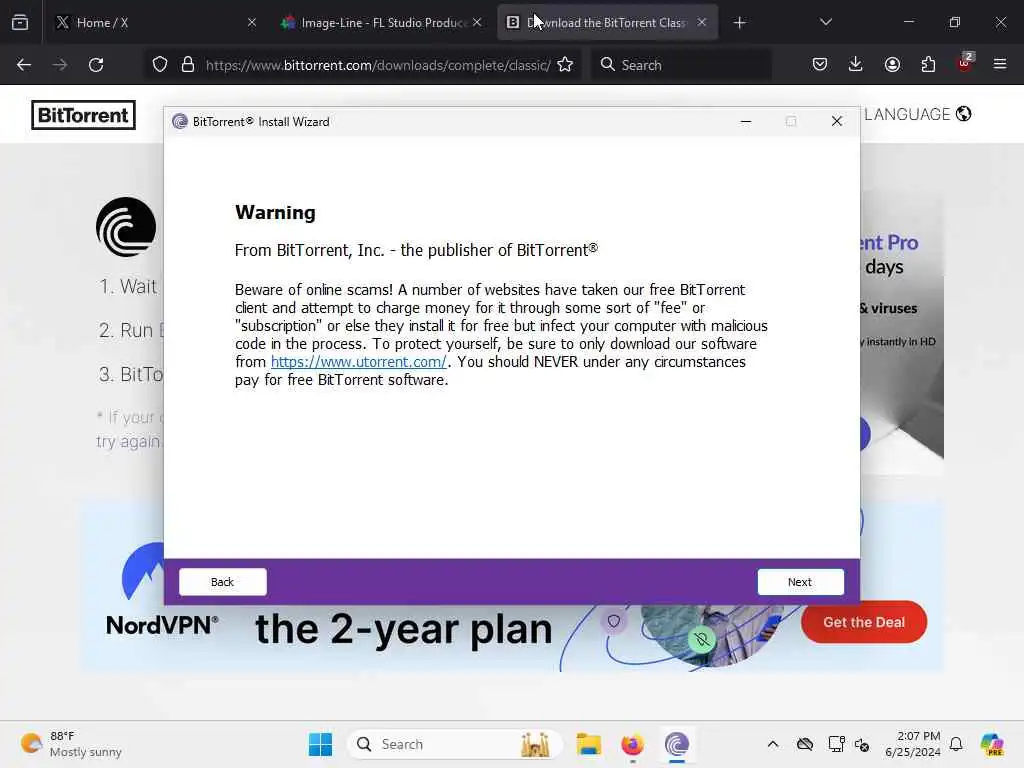This screenshot has height=768, width=1024.
Task: Click the BitTorrent swirl logo on the page
Action: 126,227
